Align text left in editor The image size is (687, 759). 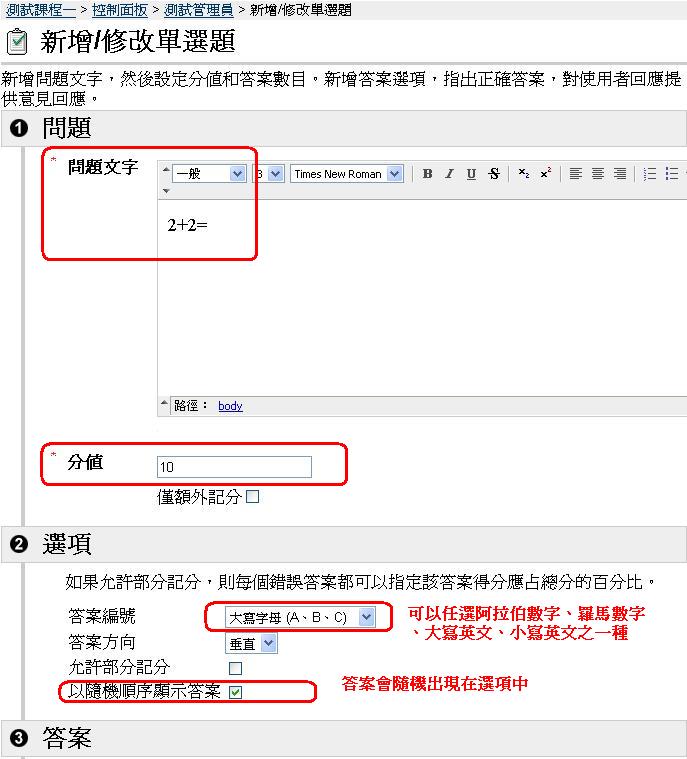576,174
